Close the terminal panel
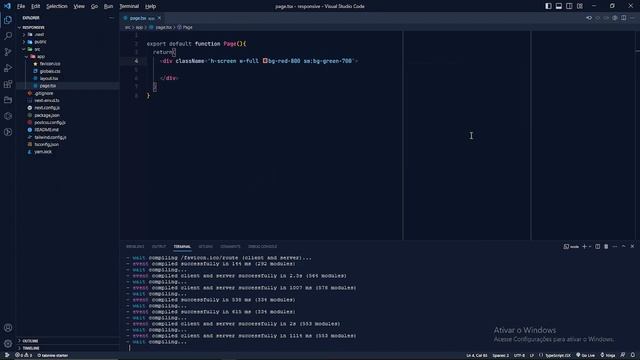Viewport: 640px width, 360px height. (632, 247)
